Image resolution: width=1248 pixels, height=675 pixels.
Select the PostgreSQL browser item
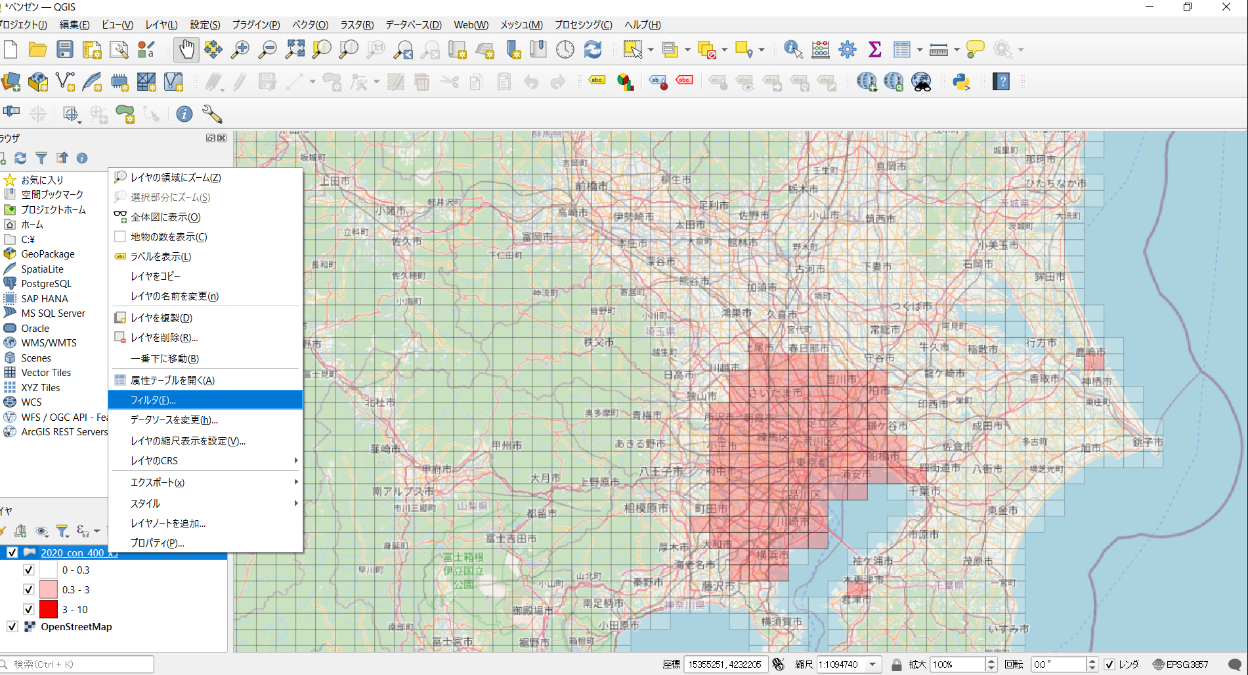[x=45, y=283]
